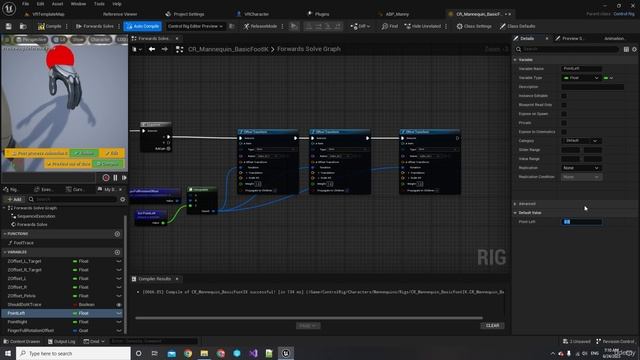Click the My Blueprint search field
Viewport: 640px width, 360px height.
[x=73, y=199]
